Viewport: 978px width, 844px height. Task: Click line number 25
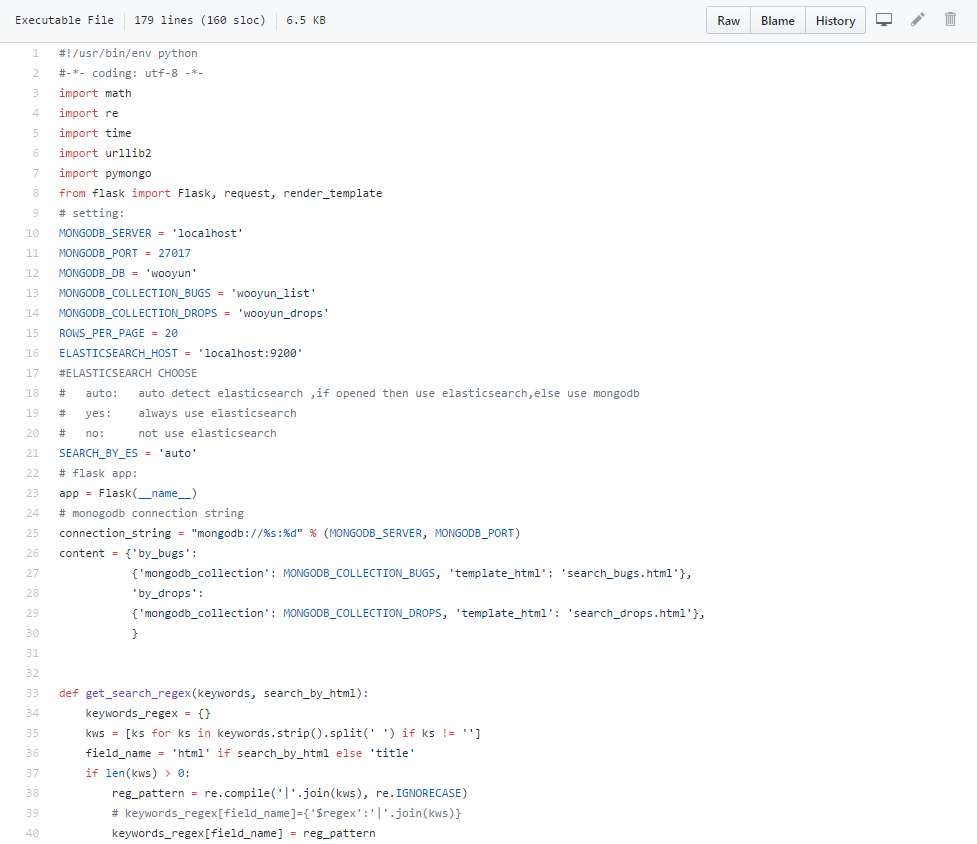(33, 533)
